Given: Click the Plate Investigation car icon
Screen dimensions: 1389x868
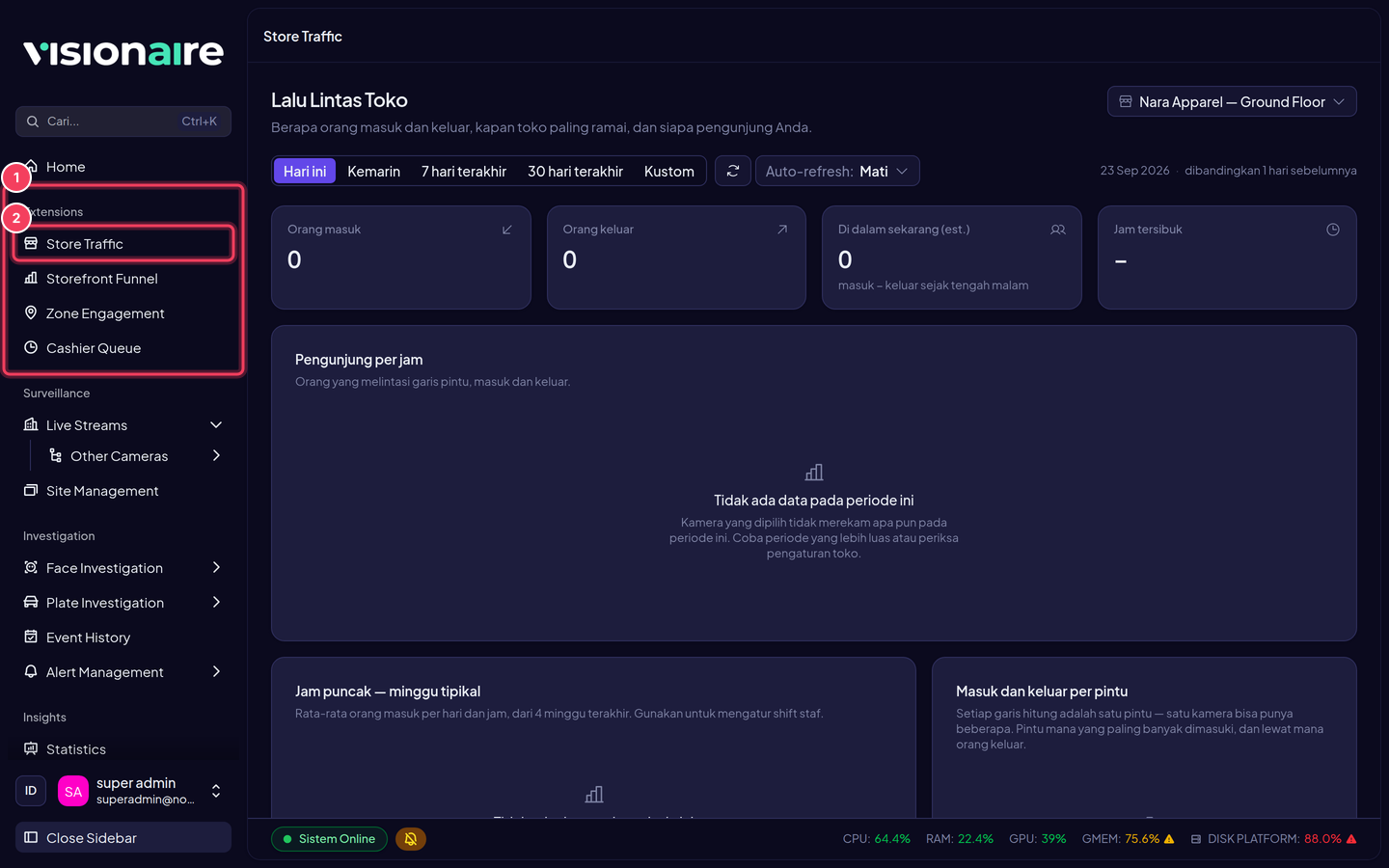Looking at the screenshot, I should coord(31,602).
